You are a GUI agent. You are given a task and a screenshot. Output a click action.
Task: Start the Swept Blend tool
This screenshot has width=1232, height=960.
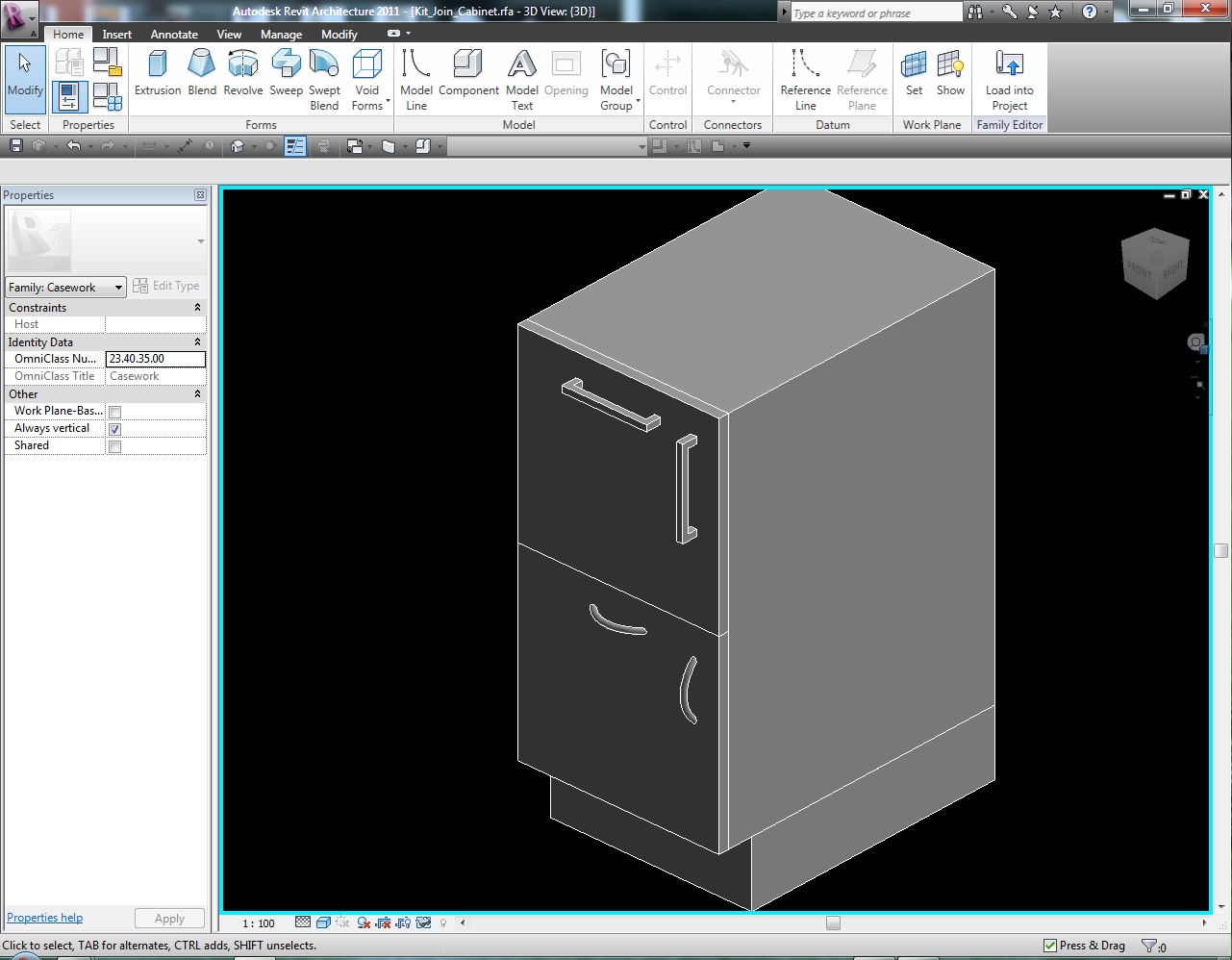[x=324, y=81]
